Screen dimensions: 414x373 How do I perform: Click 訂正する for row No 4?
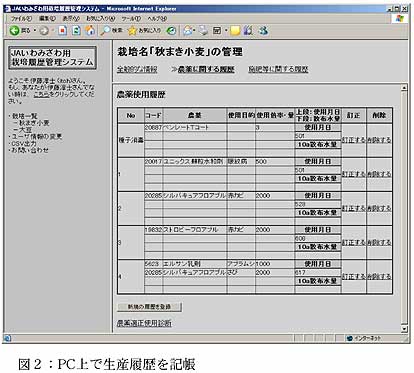coord(354,277)
